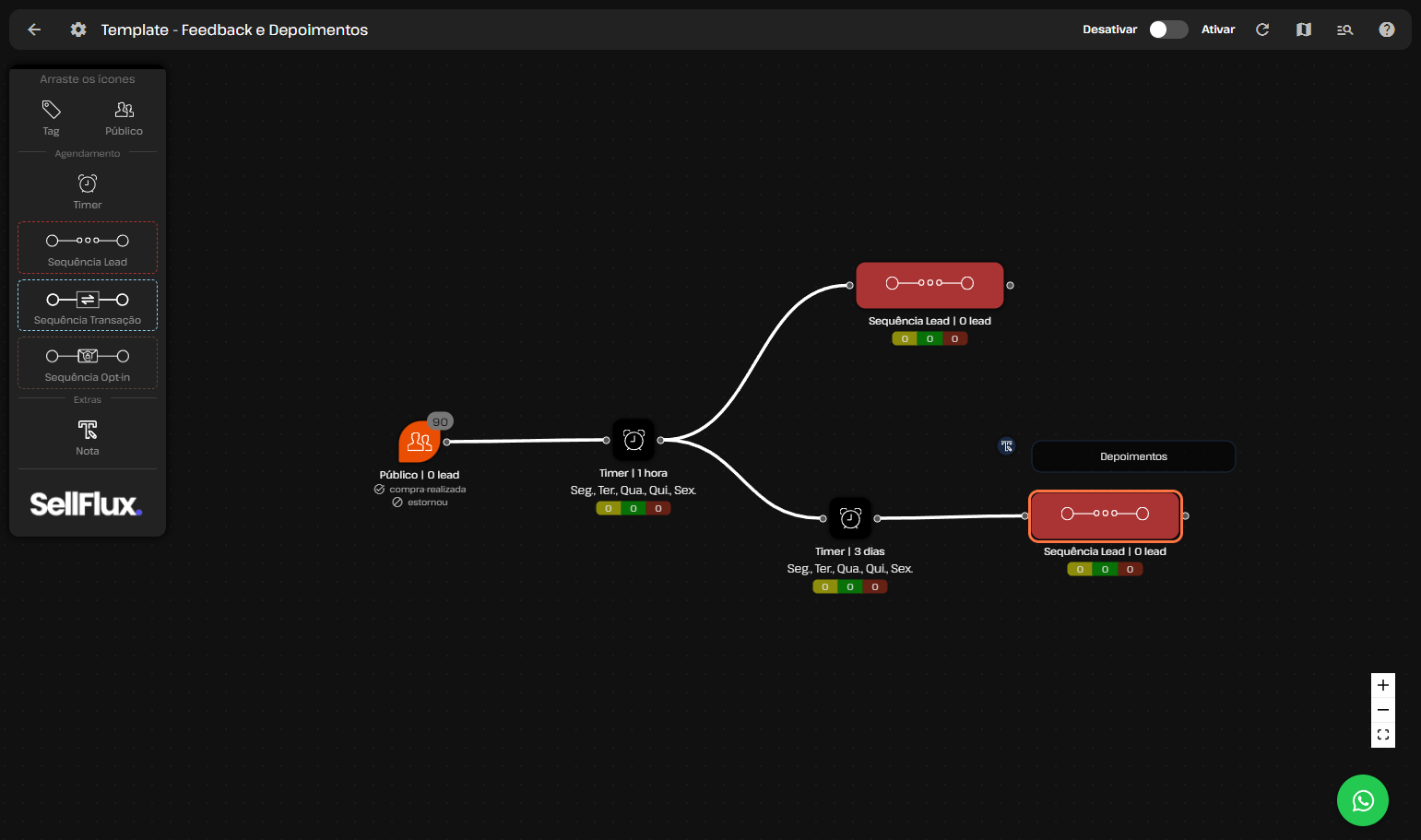Select the Timer 3 dias node
Viewport: 1421px width, 840px height.
click(x=850, y=518)
